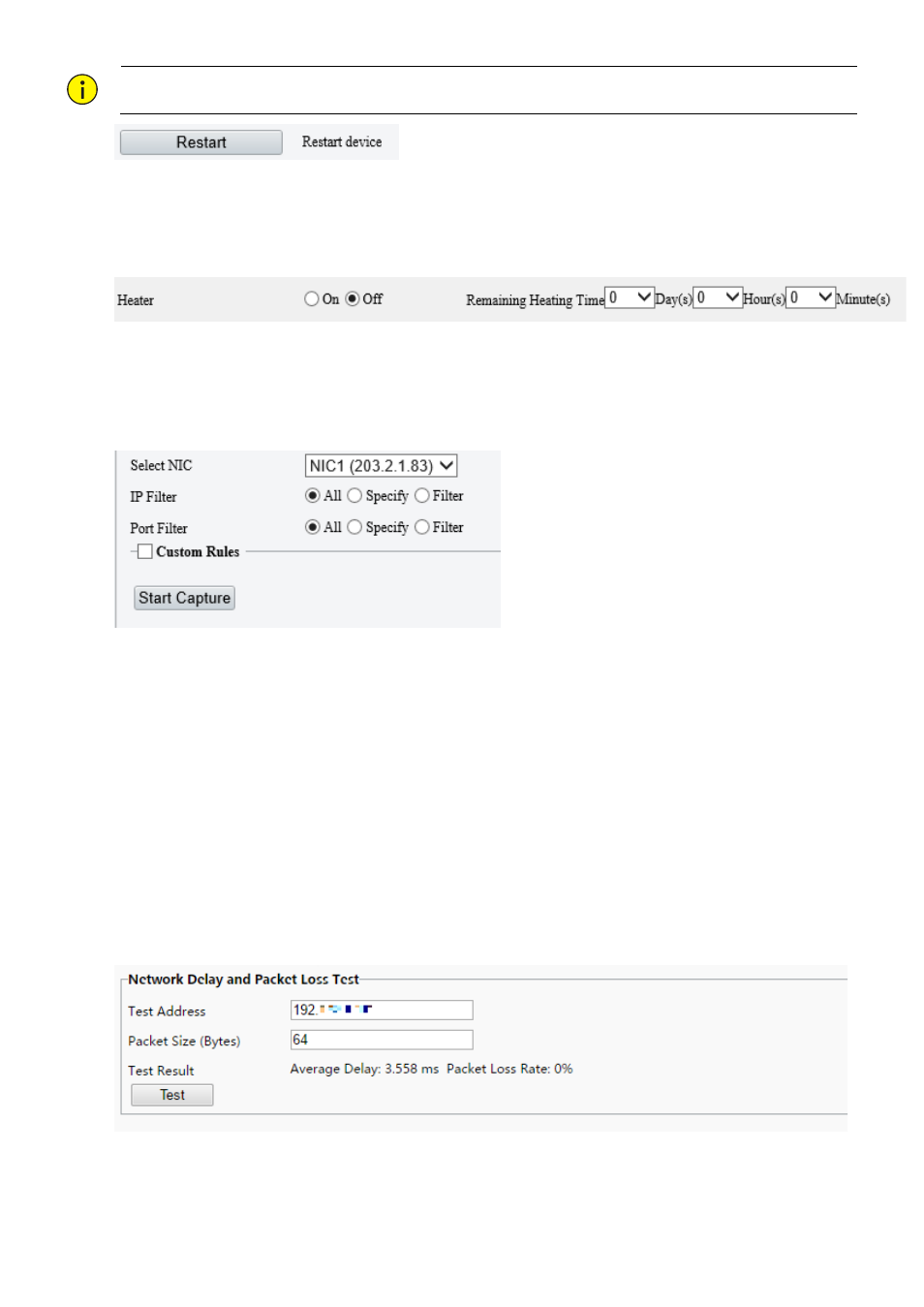Click the Test Address input field
This screenshot has width=924, height=1307.
pos(382,1010)
